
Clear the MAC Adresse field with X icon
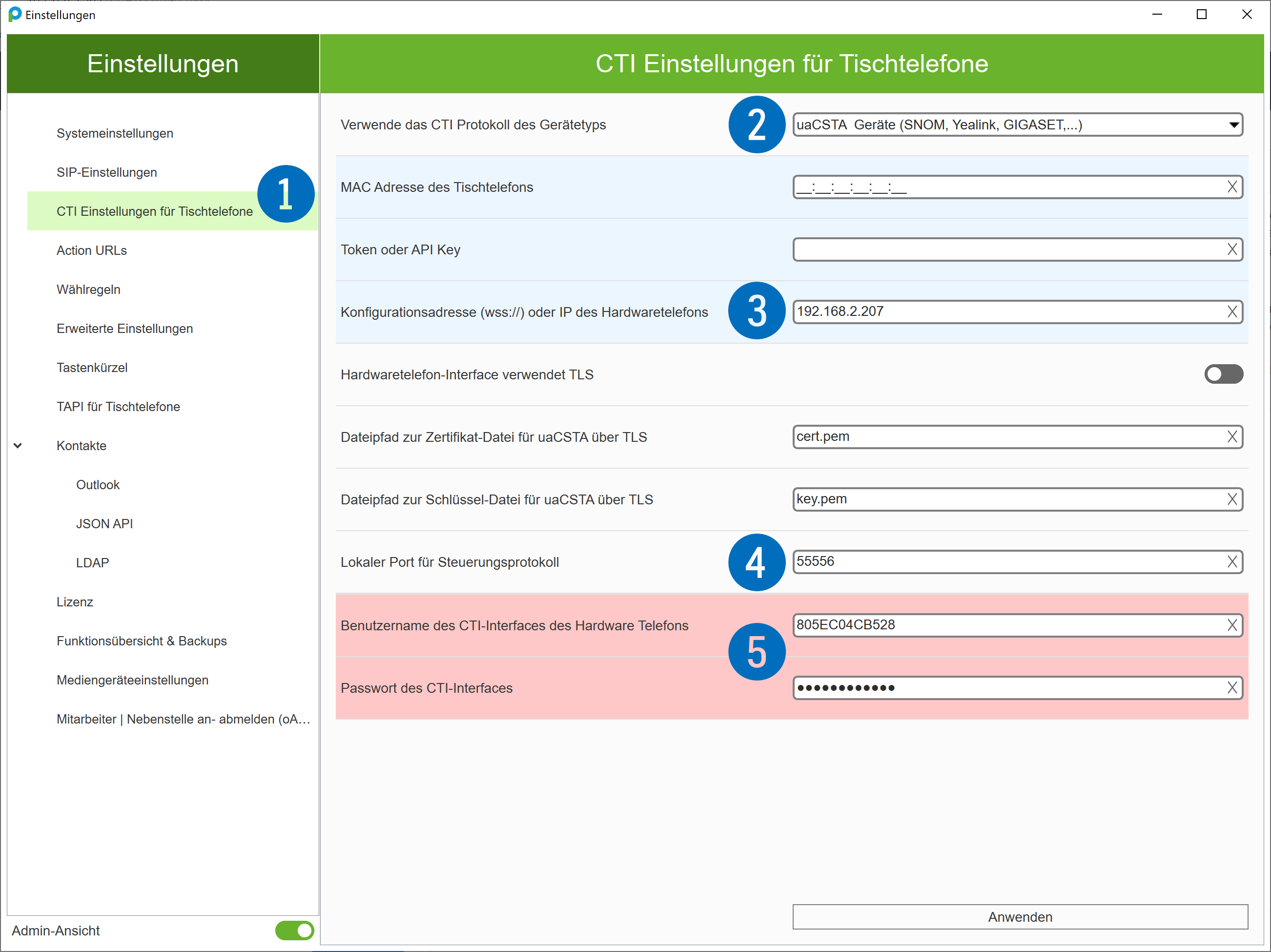[x=1232, y=187]
